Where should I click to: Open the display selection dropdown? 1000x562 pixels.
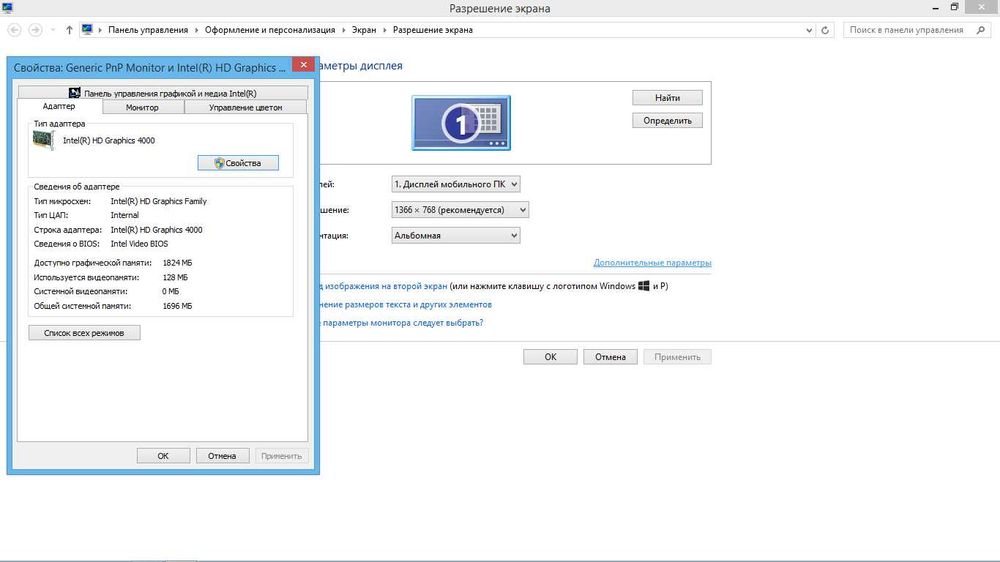point(455,184)
